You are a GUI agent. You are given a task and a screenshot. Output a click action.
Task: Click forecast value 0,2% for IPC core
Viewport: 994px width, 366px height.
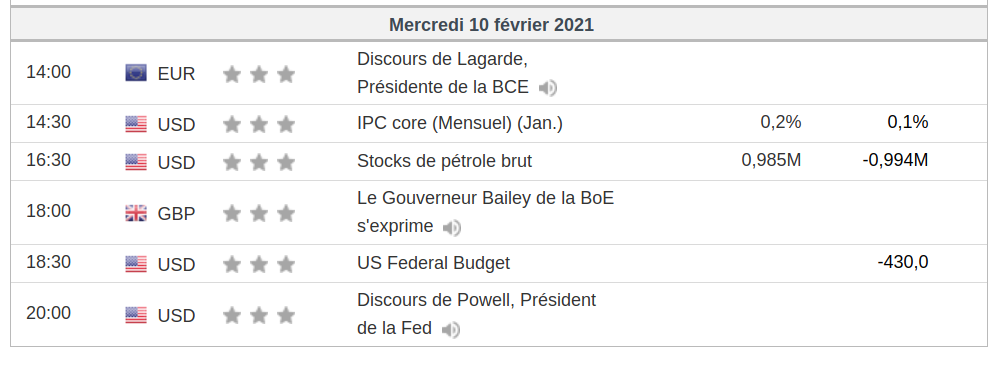pos(780,122)
